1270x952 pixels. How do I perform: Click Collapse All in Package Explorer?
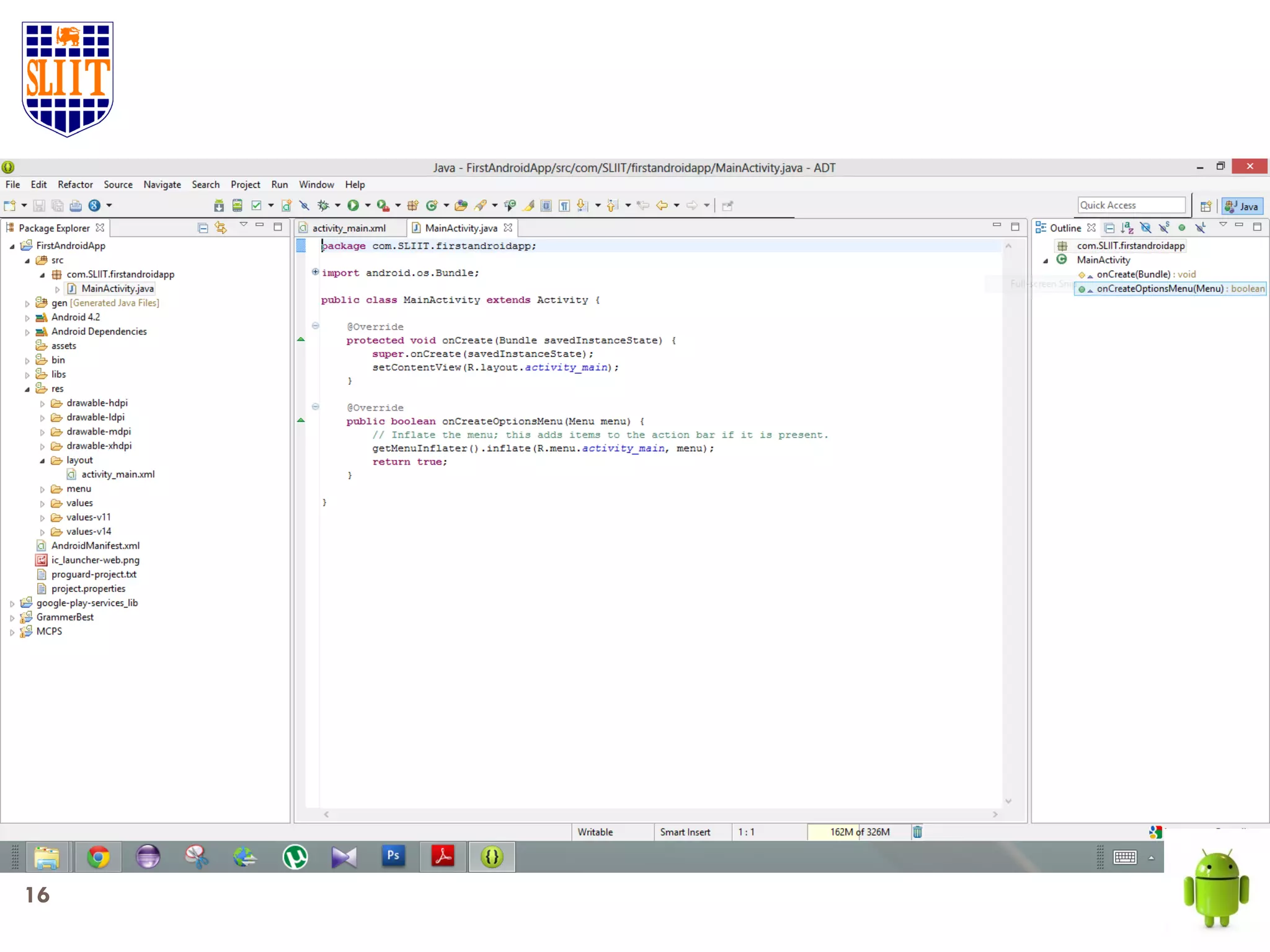coord(202,228)
